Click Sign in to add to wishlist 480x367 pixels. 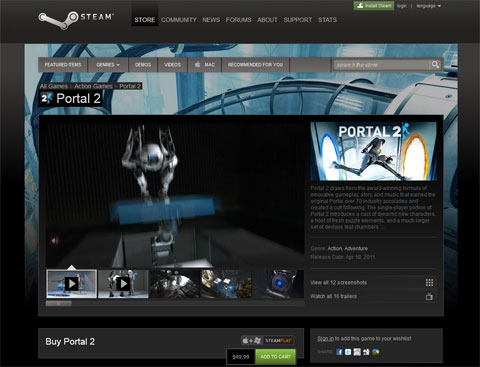(325, 338)
